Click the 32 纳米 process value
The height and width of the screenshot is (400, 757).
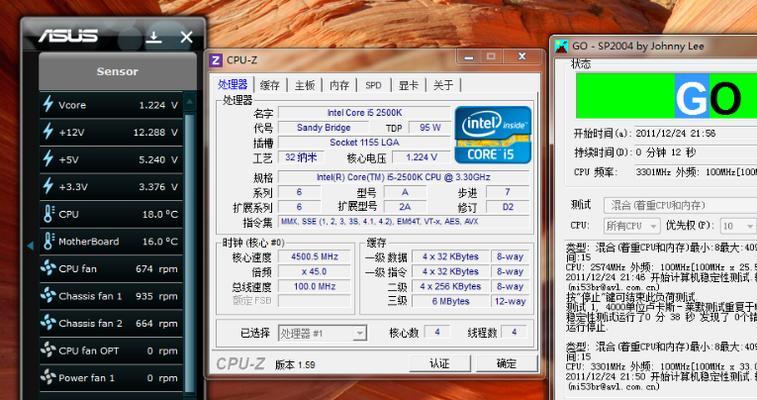pyautogui.click(x=301, y=157)
